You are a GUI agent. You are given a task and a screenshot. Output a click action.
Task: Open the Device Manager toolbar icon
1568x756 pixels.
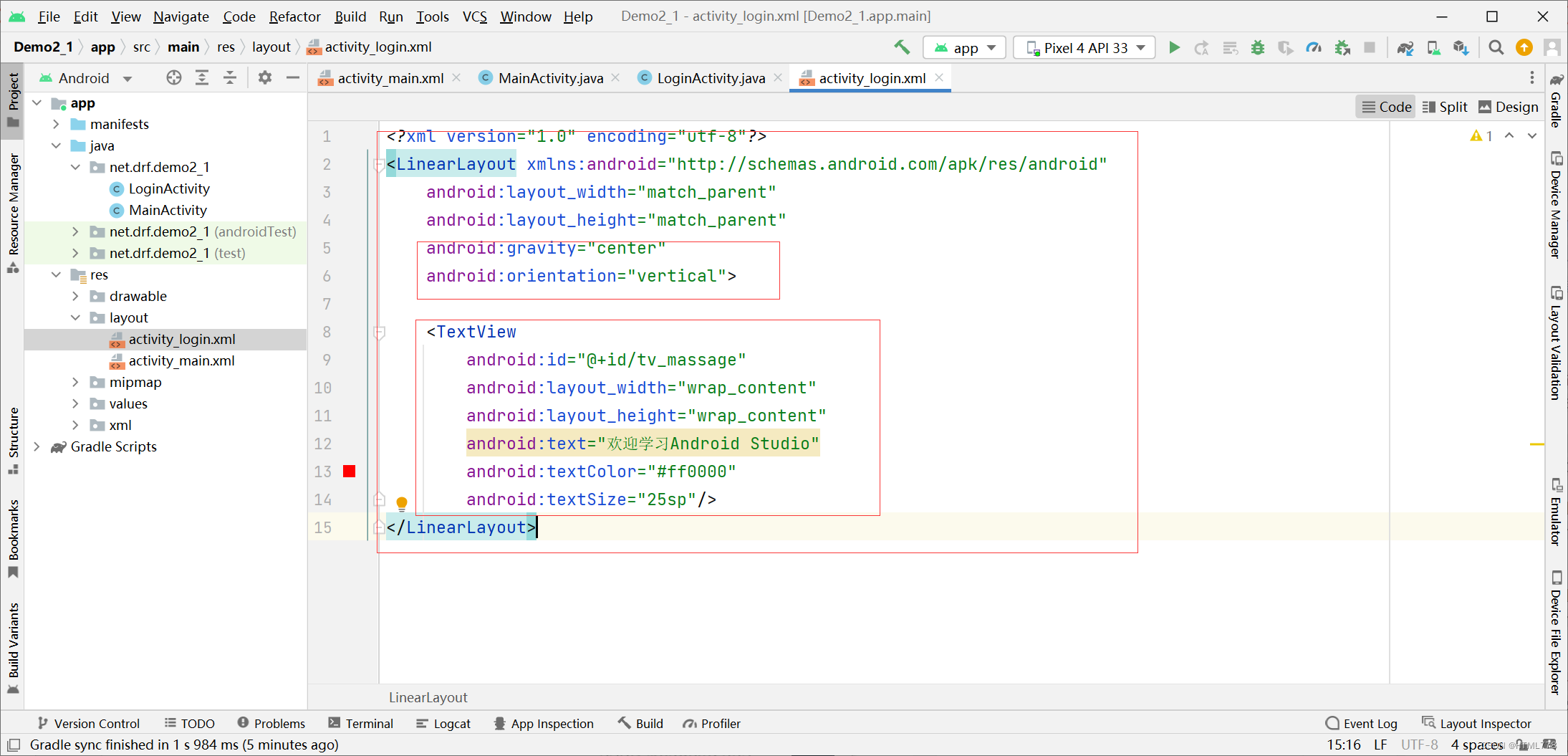click(1433, 47)
